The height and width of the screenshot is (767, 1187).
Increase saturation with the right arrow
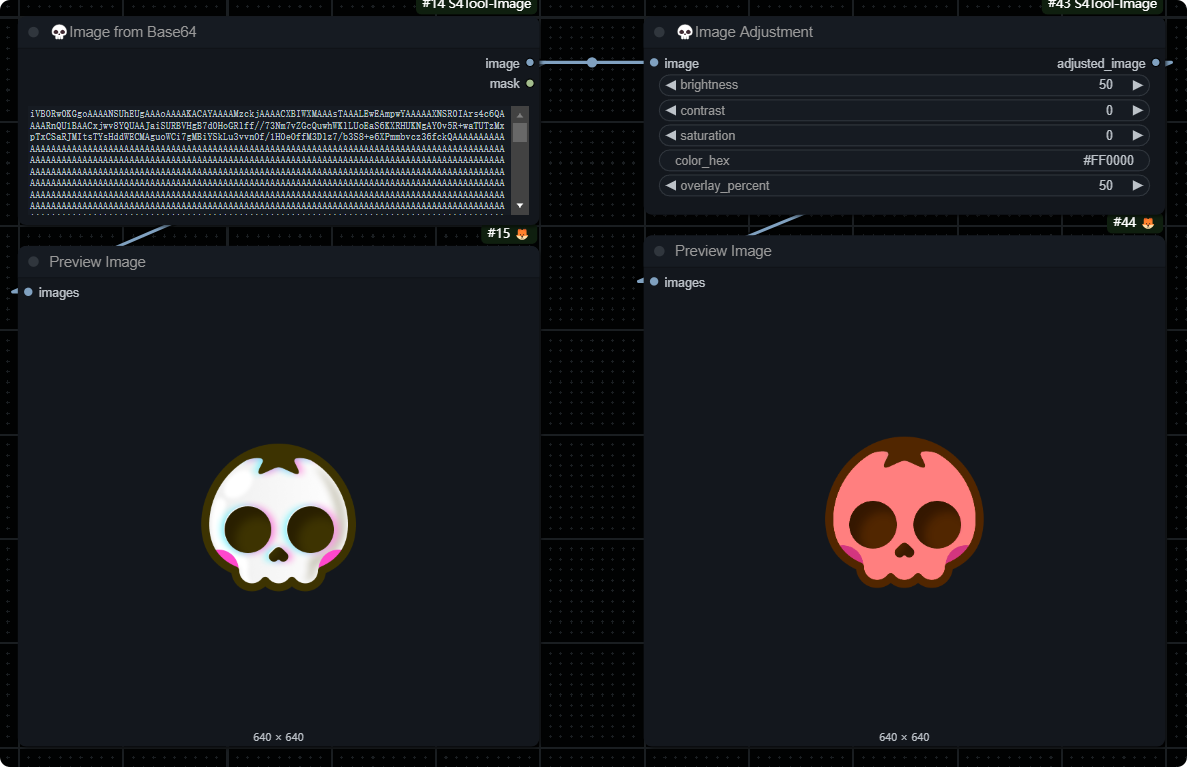tap(1137, 135)
